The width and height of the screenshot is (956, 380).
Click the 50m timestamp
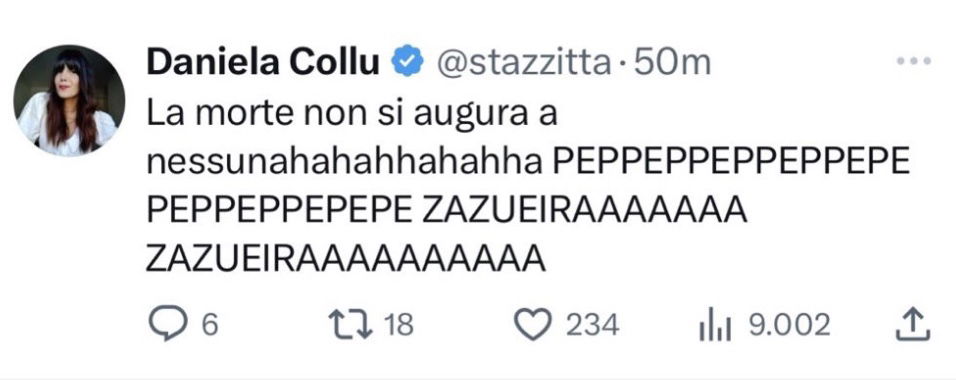click(672, 62)
